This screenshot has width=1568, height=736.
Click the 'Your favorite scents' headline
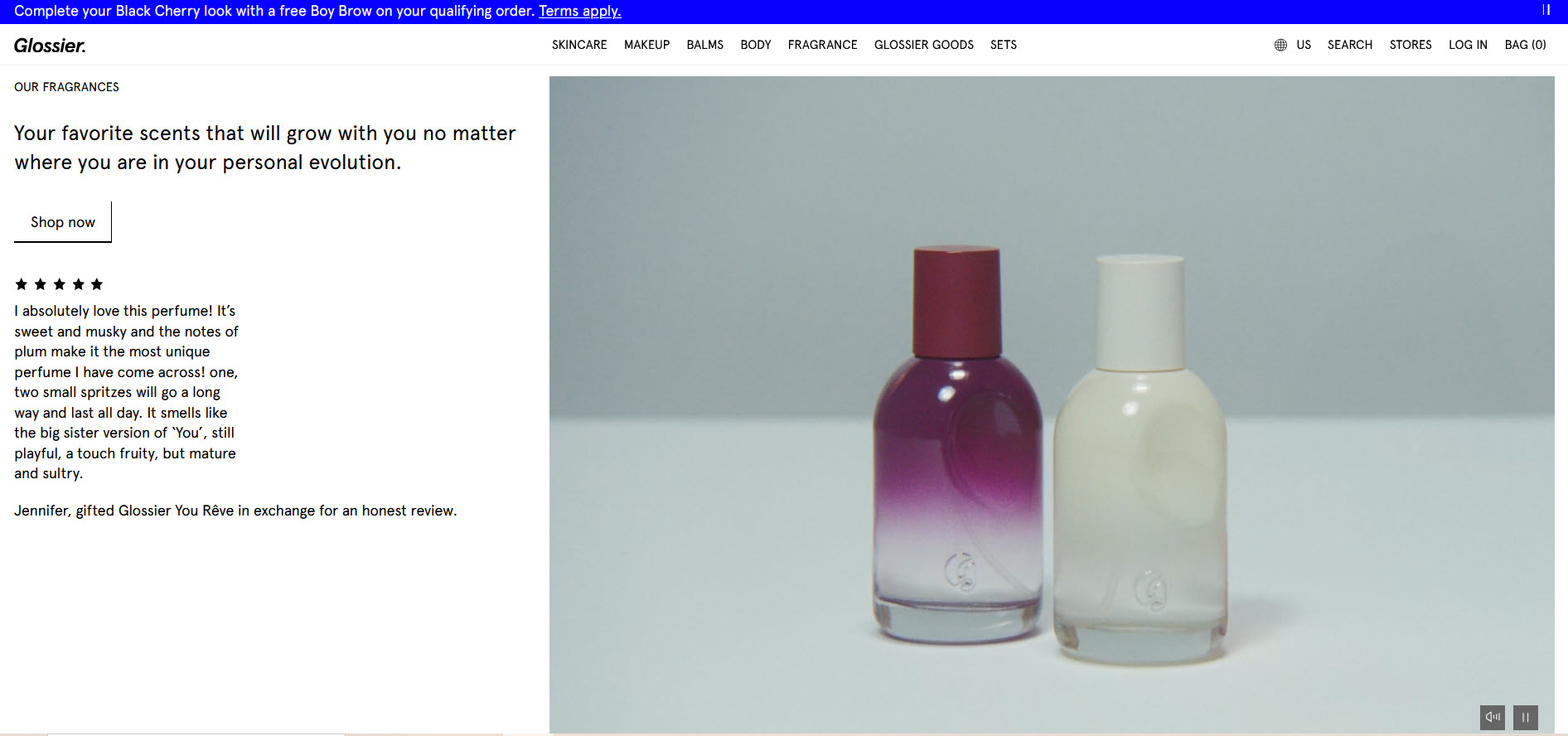click(265, 148)
